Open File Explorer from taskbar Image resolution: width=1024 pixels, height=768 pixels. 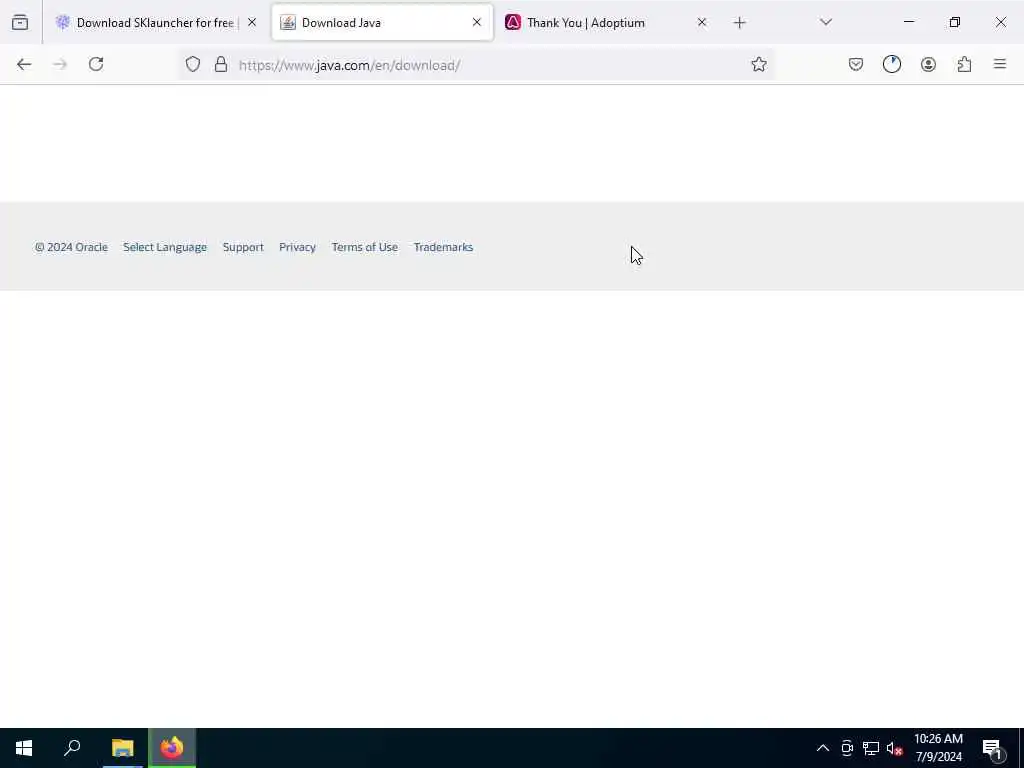(x=123, y=748)
